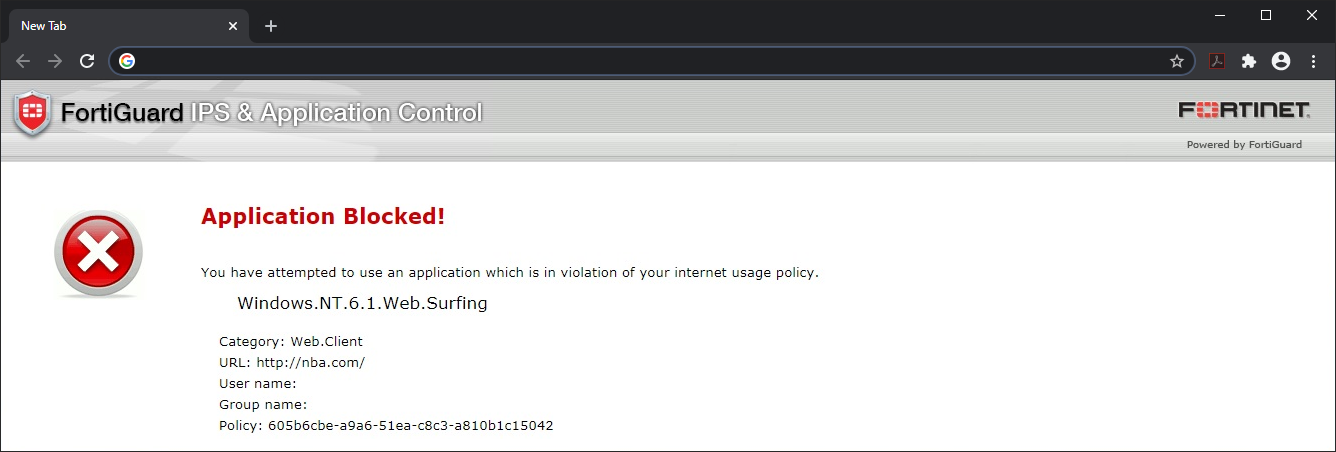Click the red X blocked icon
This screenshot has height=452, width=1336.
pos(98,253)
